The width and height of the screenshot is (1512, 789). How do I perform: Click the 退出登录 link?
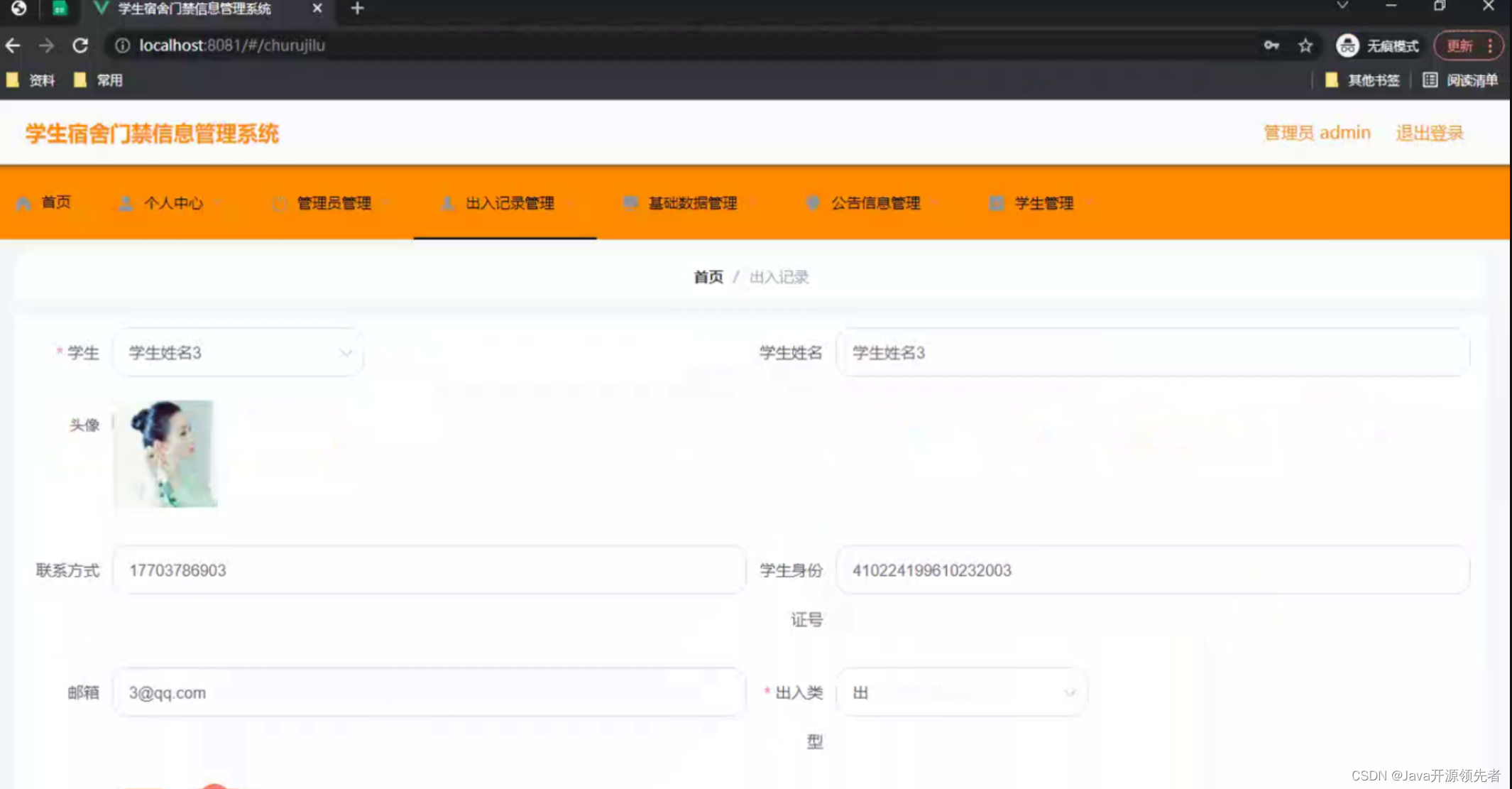[1429, 133]
